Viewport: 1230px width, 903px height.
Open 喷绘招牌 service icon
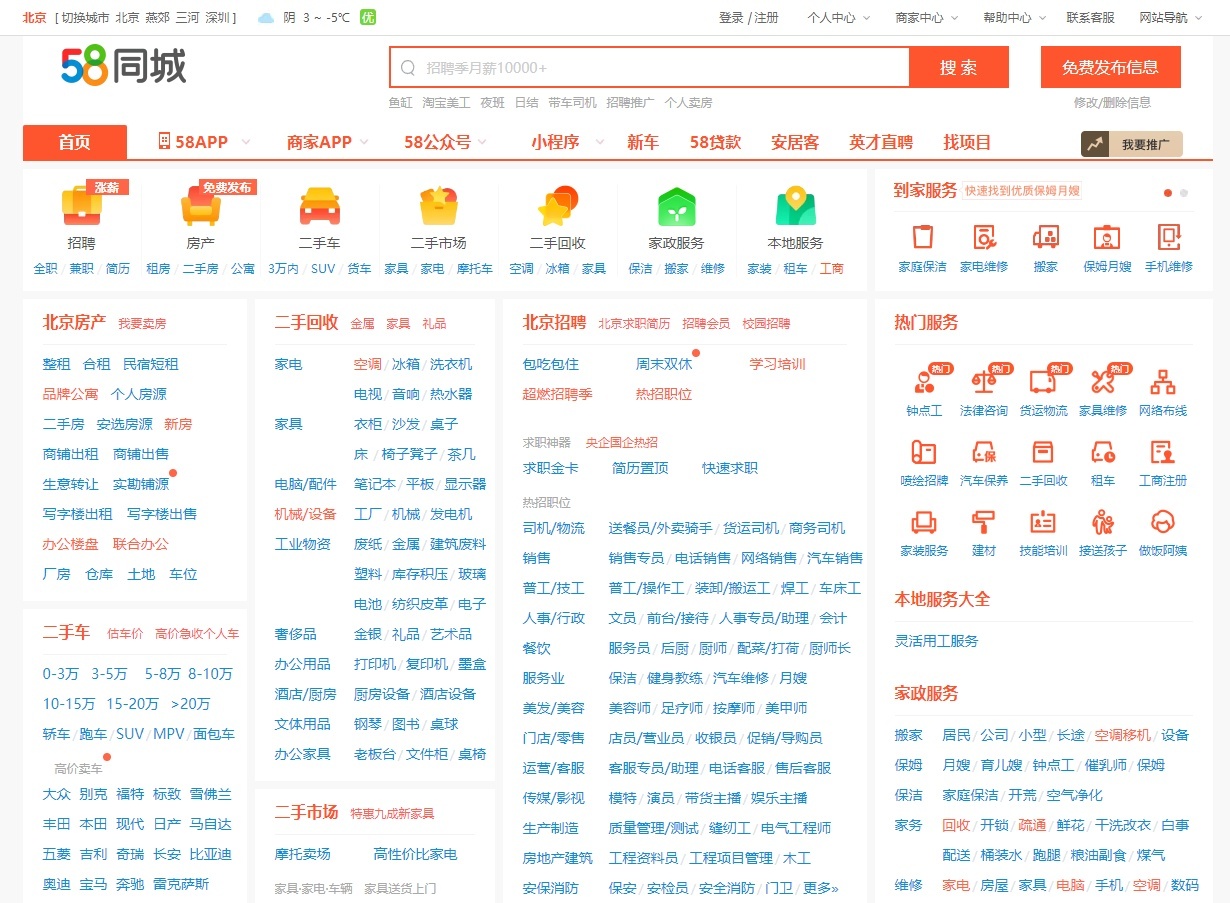[x=924, y=452]
